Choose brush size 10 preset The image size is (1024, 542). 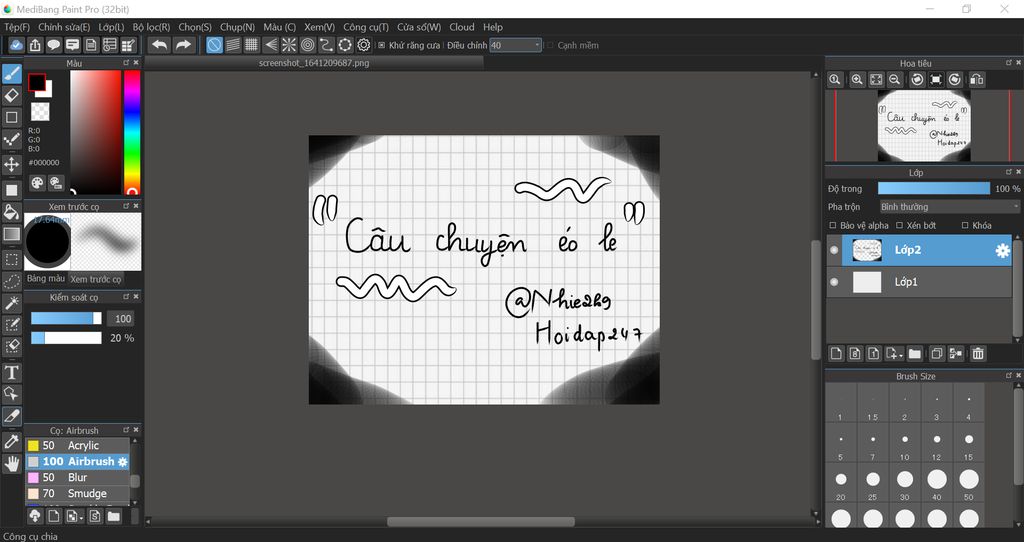pos(904,445)
